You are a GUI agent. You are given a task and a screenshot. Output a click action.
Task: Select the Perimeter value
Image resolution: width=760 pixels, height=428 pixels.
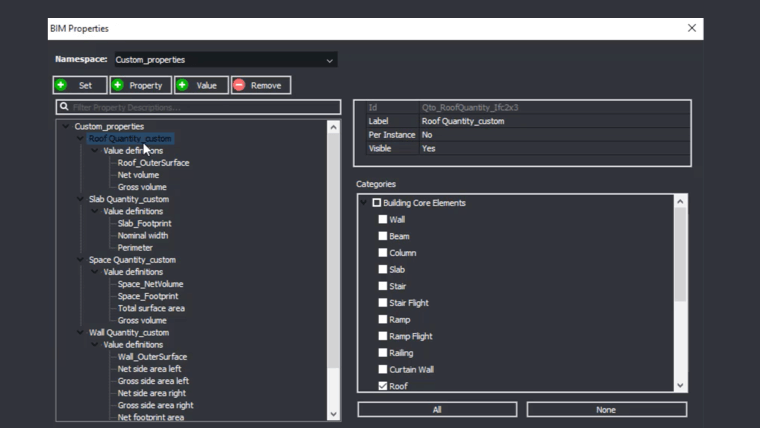[x=135, y=248]
